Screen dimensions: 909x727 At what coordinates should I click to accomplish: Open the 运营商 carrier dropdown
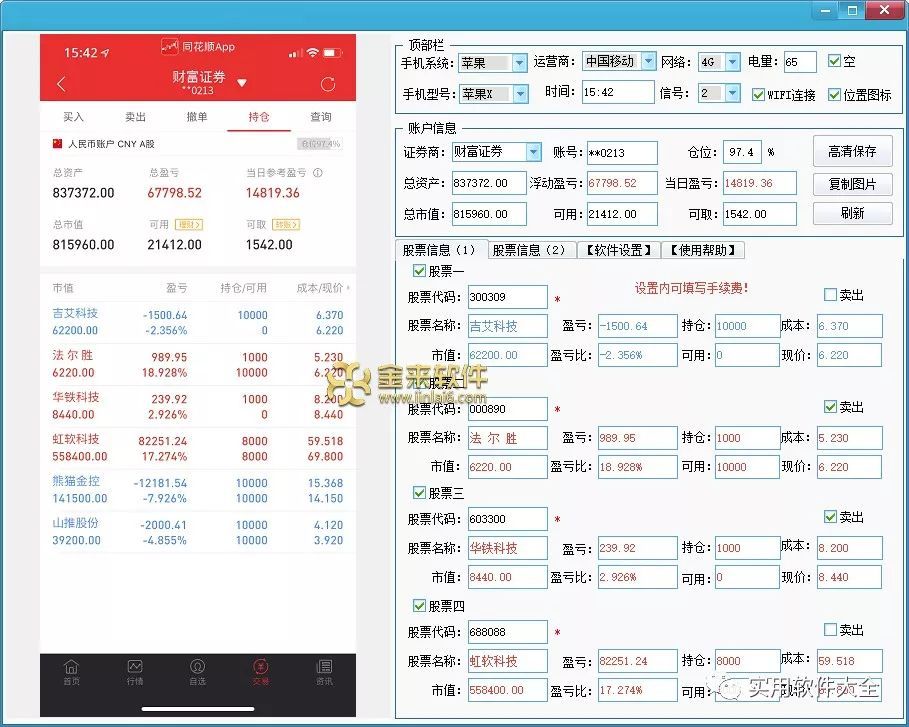click(649, 61)
